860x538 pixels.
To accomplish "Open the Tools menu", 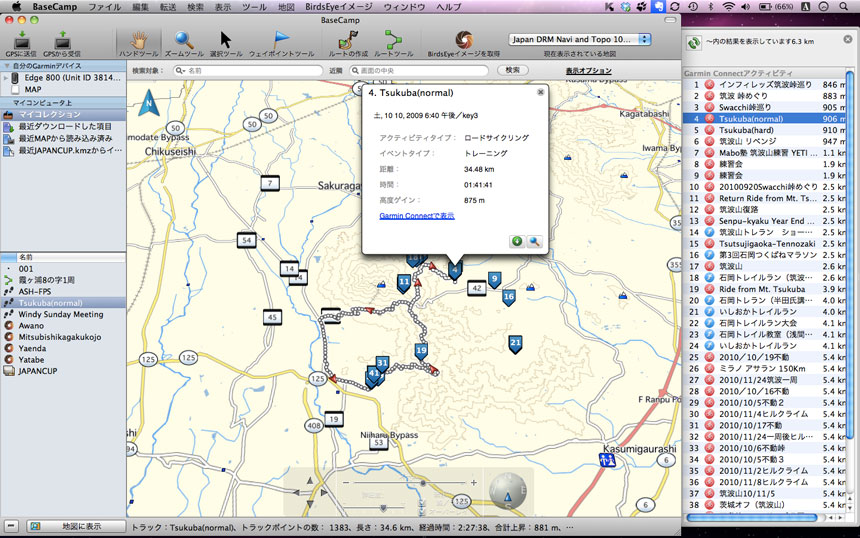I will point(254,7).
